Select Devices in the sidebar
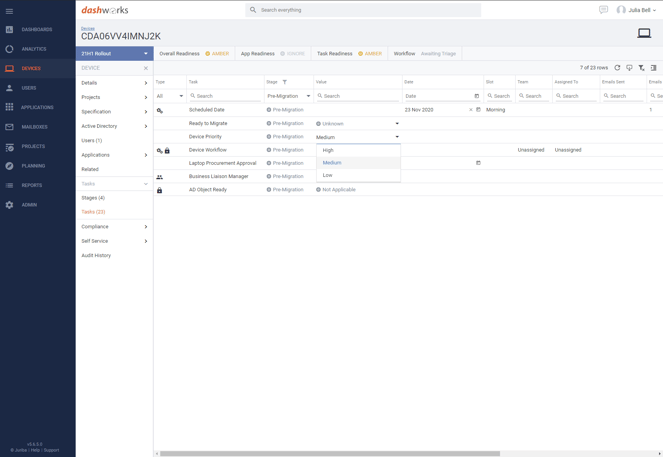 coord(31,68)
